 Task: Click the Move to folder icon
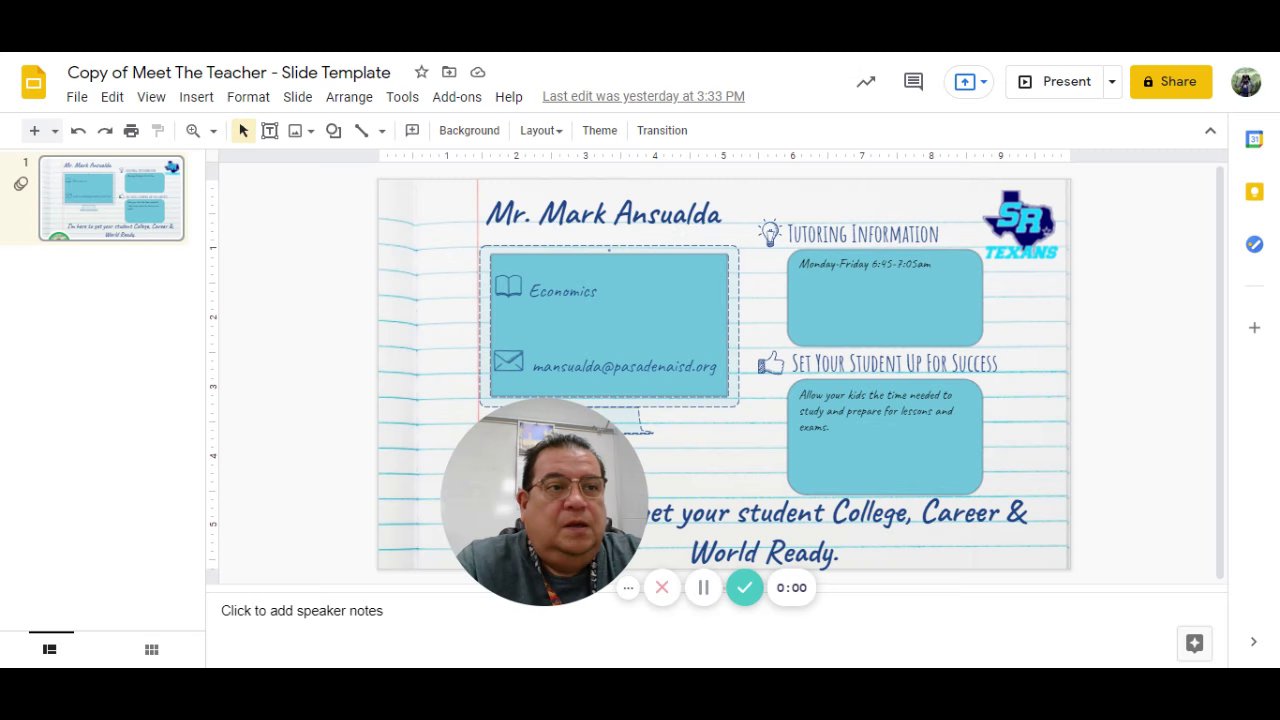coord(449,72)
